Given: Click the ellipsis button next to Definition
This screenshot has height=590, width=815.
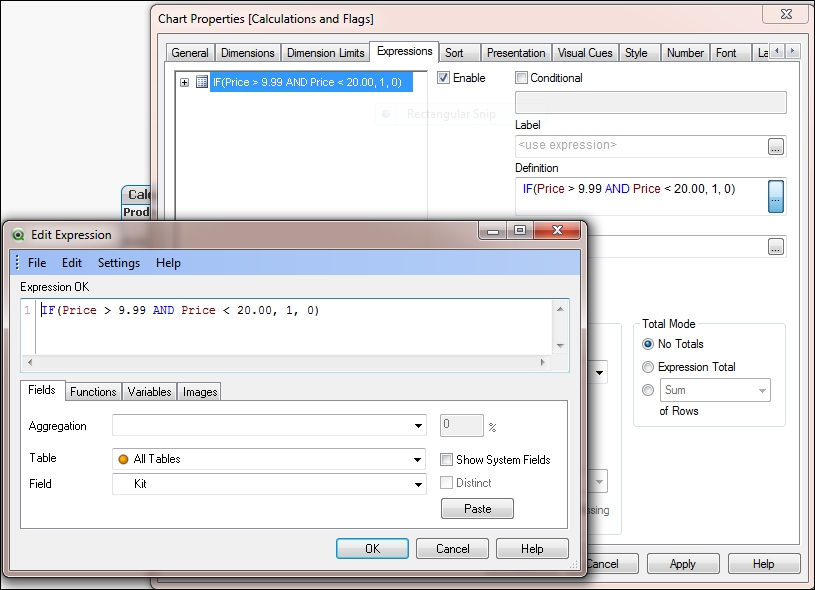Looking at the screenshot, I should 776,196.
